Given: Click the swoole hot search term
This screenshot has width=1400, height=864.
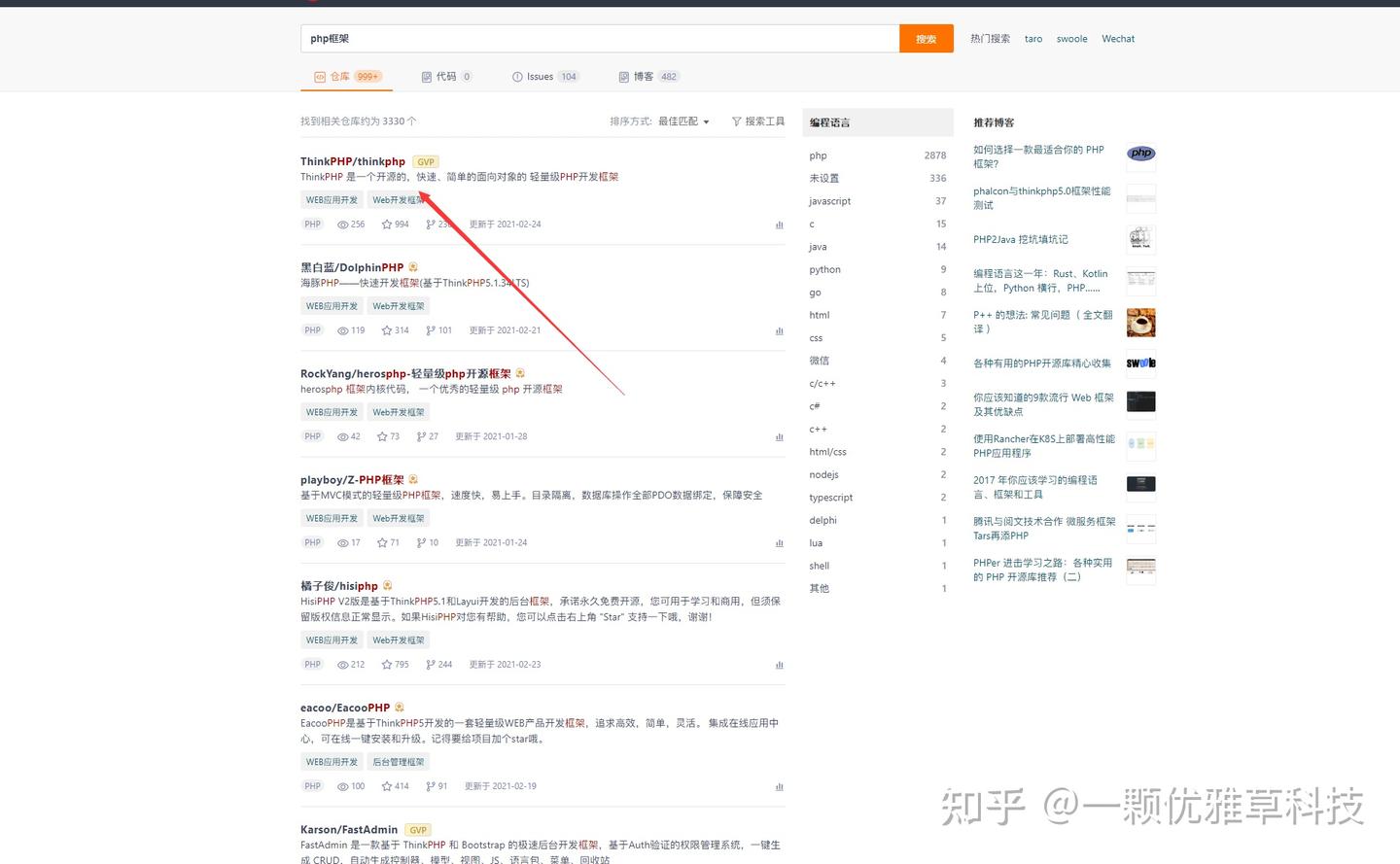Looking at the screenshot, I should tap(1071, 38).
